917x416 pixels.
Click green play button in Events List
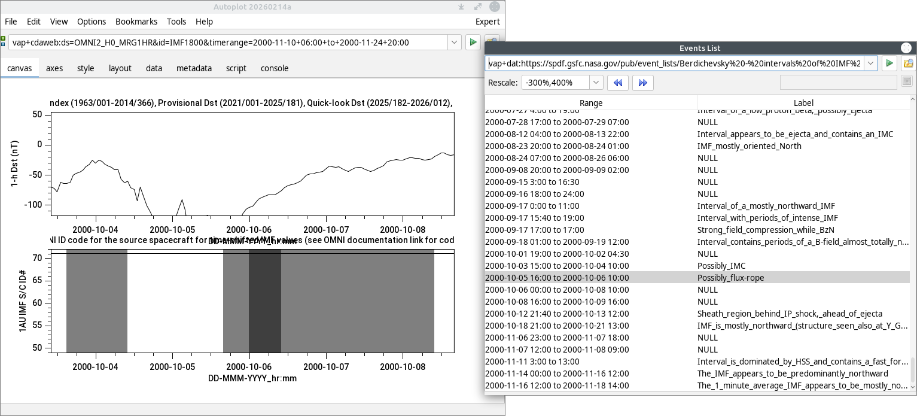[x=891, y=63]
